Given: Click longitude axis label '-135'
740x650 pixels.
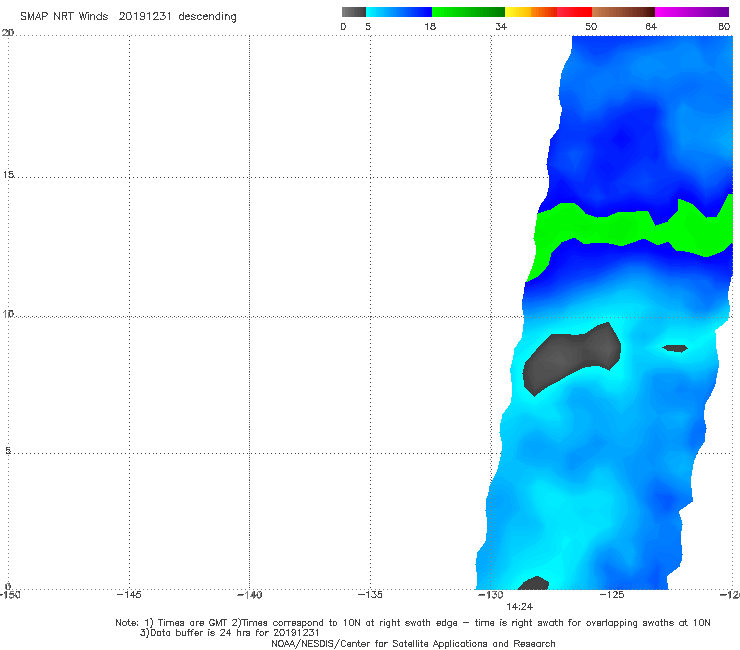Looking at the screenshot, I should click(x=370, y=595).
